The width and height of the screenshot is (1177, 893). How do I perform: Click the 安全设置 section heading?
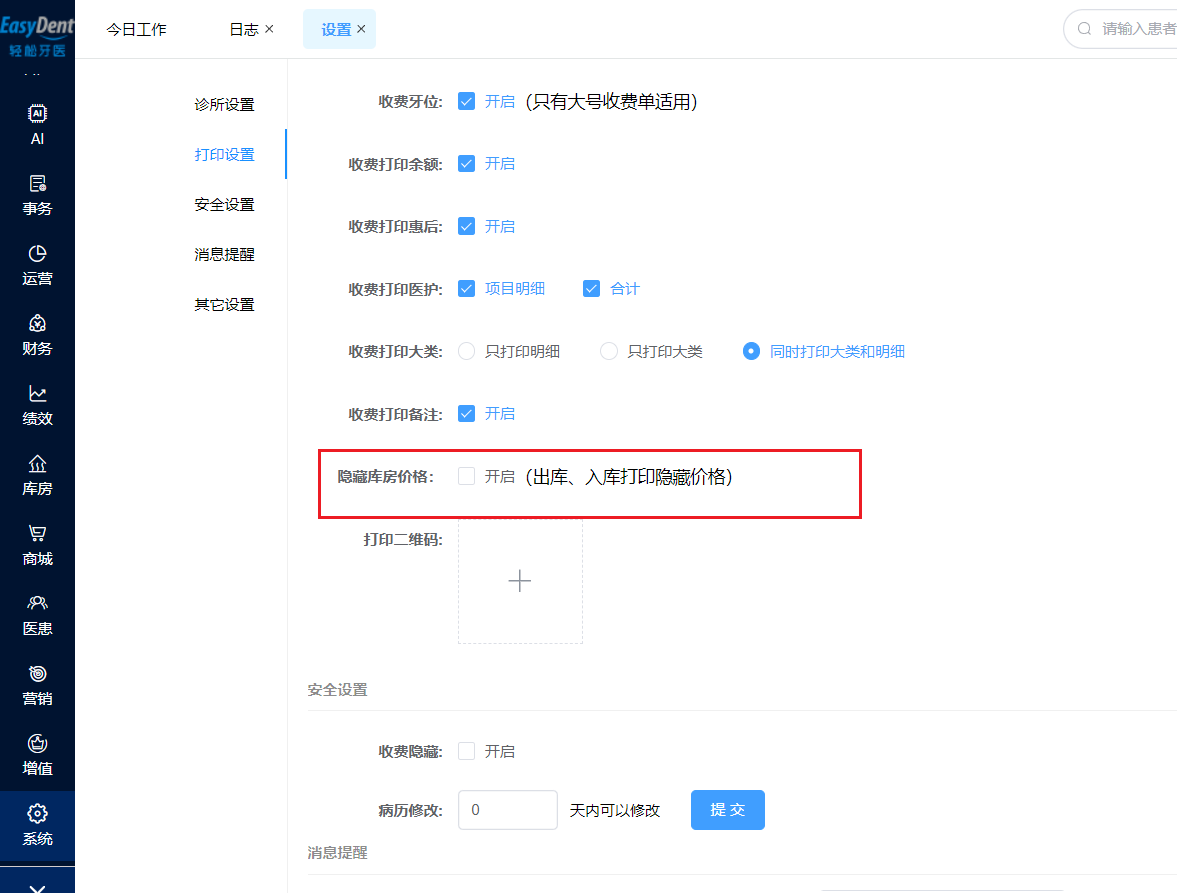[337, 690]
